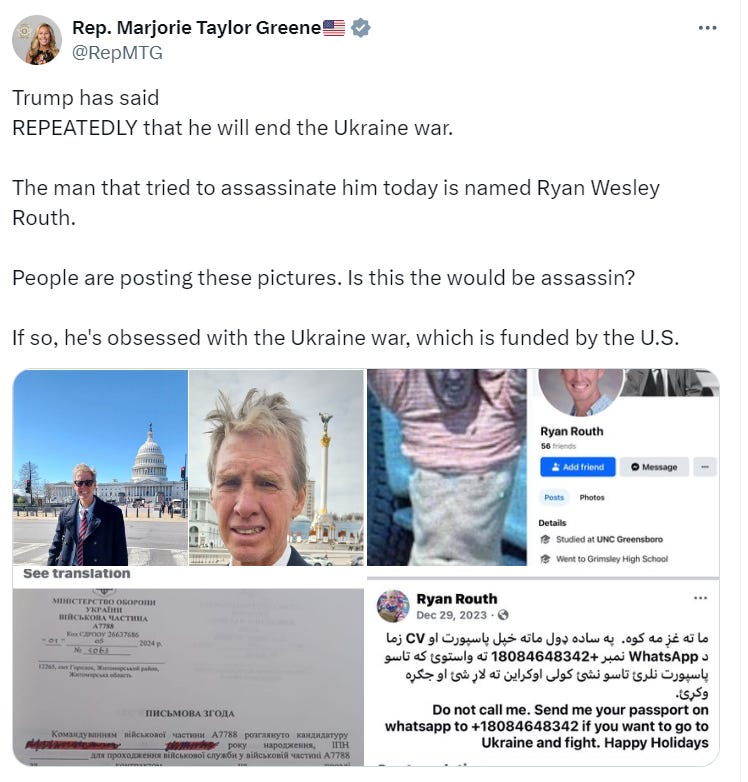Click the blue verified badge icon
748x782 pixels.
click(x=361, y=28)
